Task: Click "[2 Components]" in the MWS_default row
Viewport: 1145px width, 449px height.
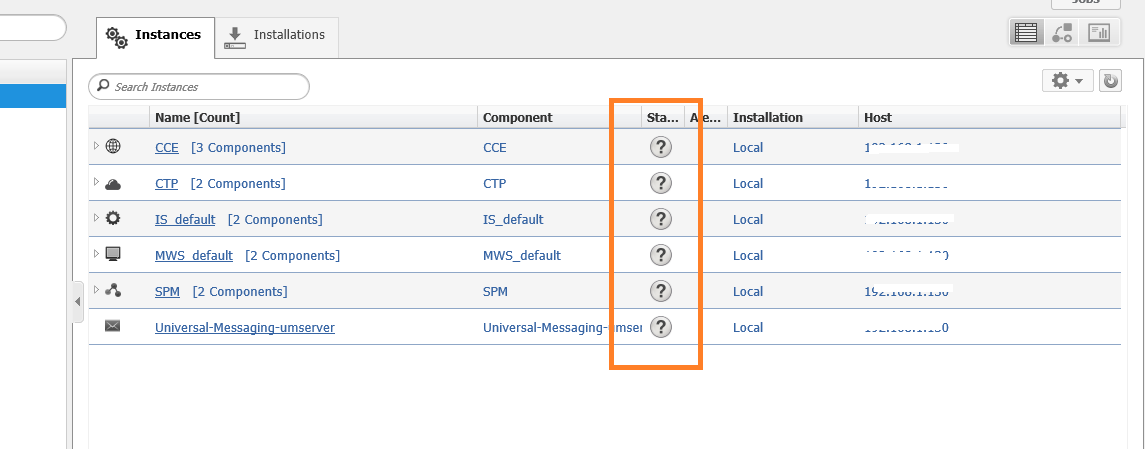Action: tap(292, 256)
